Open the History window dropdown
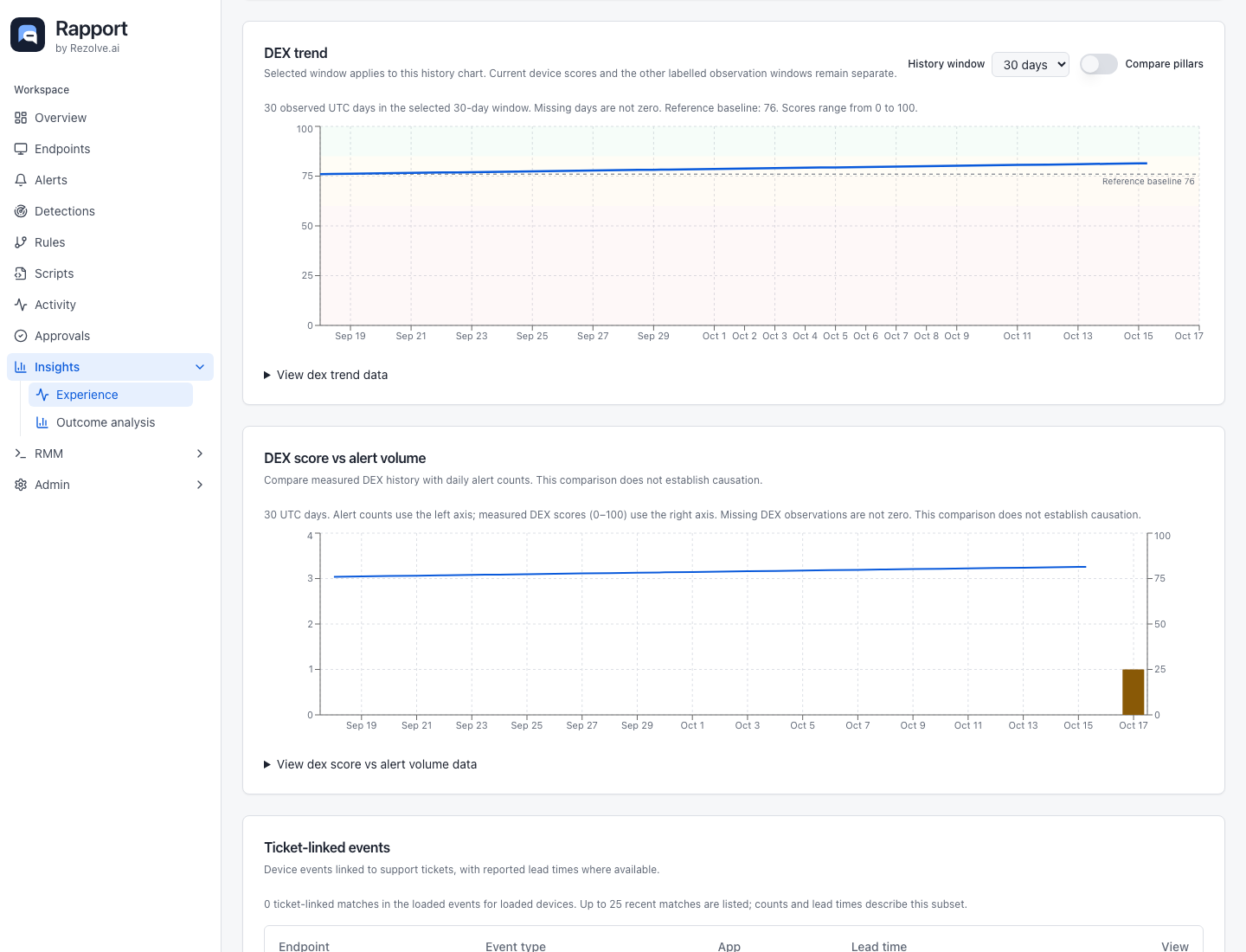Screen dimensions: 1246x952 (x=1031, y=65)
